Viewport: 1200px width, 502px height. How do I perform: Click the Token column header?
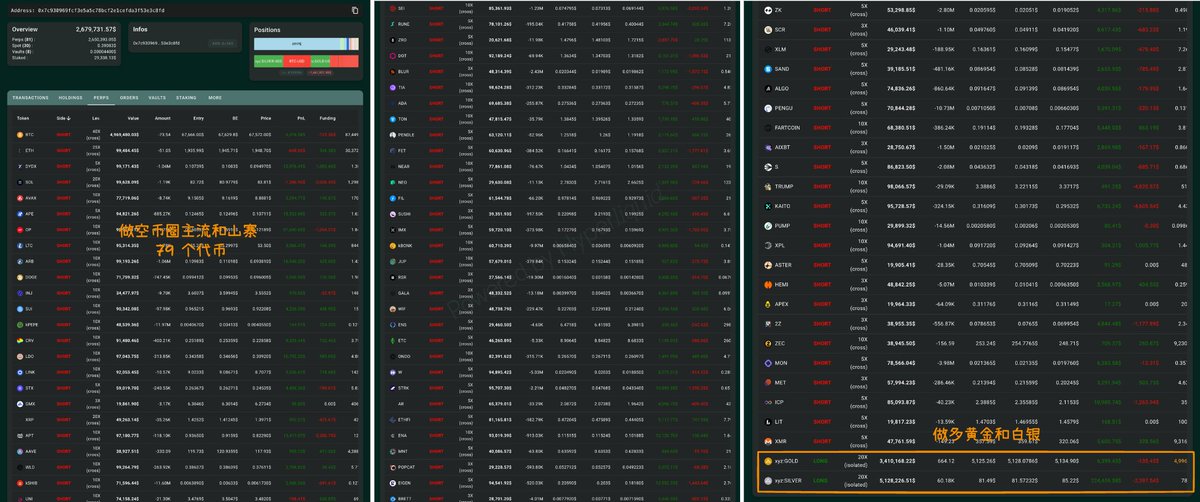[23, 117]
